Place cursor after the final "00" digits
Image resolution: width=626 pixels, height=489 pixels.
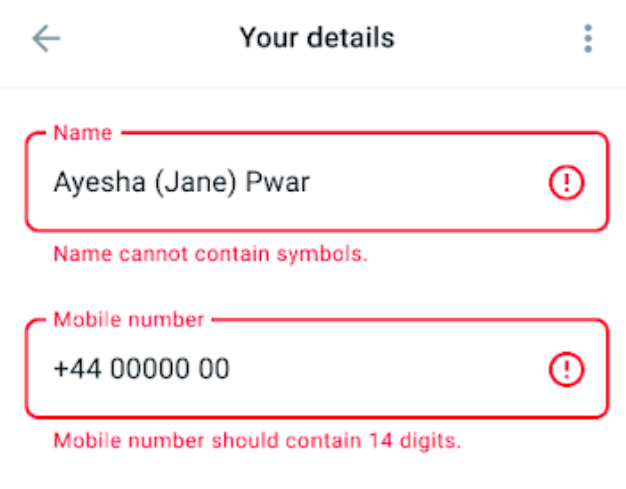[x=230, y=370]
